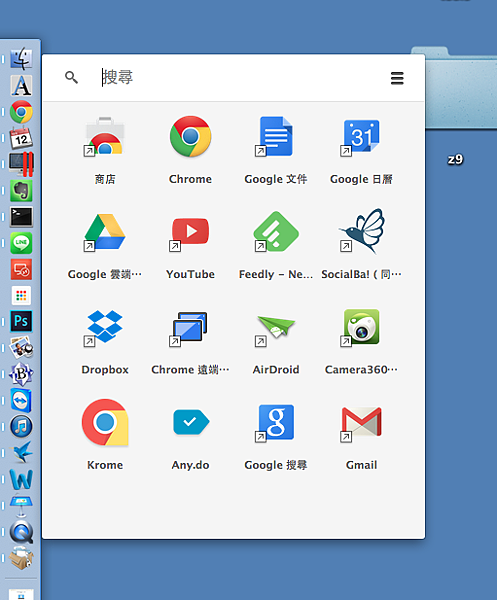Open the Calendar icon in the Dock
Viewport: 497px width, 600px height.
pyautogui.click(x=21, y=138)
